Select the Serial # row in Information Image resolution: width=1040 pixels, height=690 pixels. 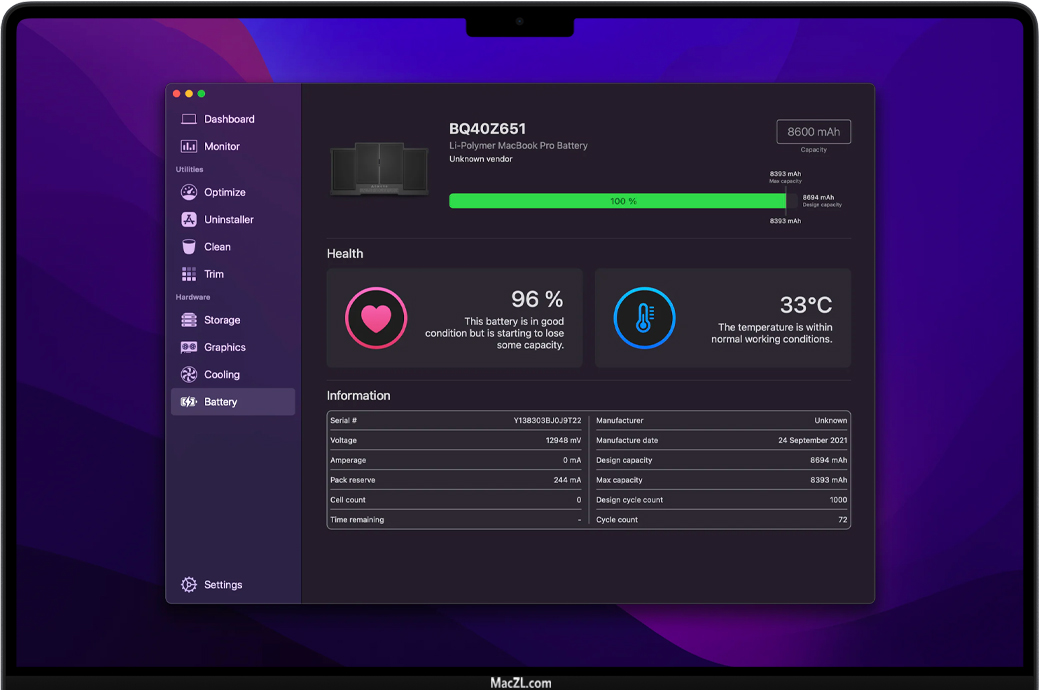click(x=456, y=421)
